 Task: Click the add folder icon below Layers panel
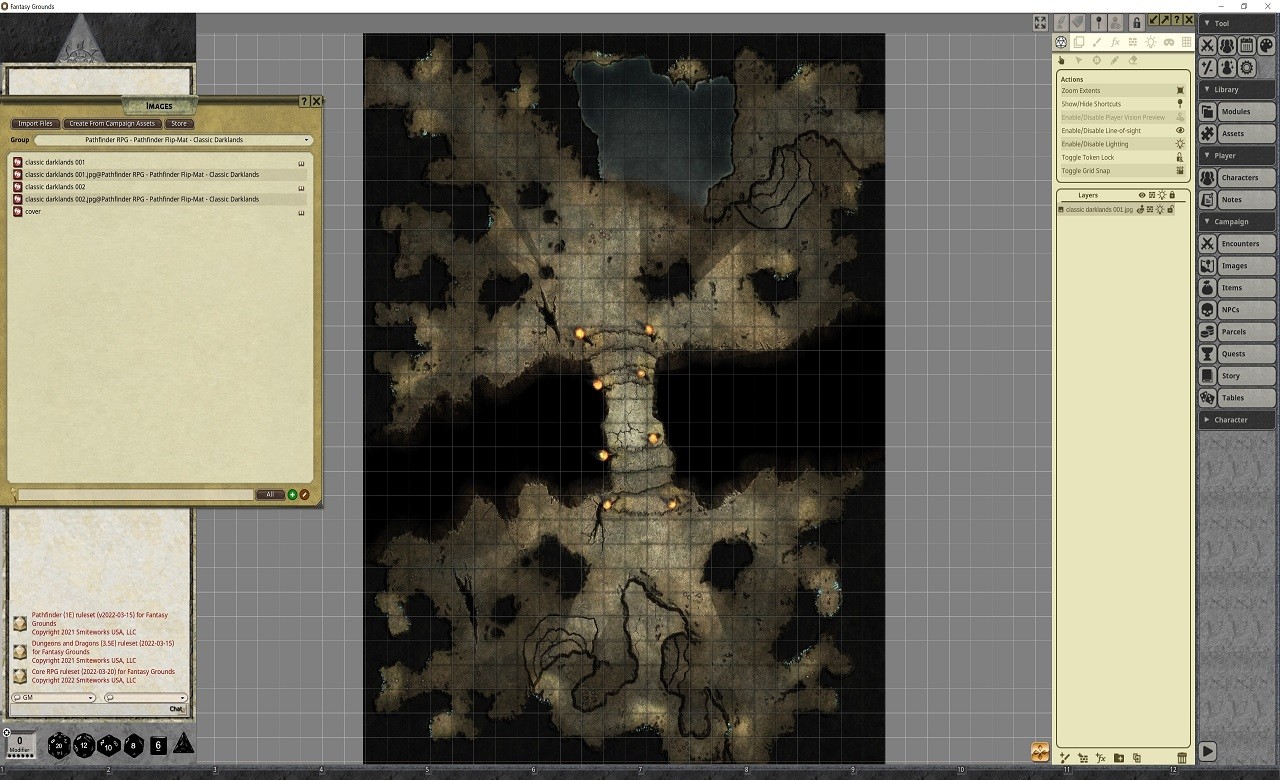tap(1119, 758)
